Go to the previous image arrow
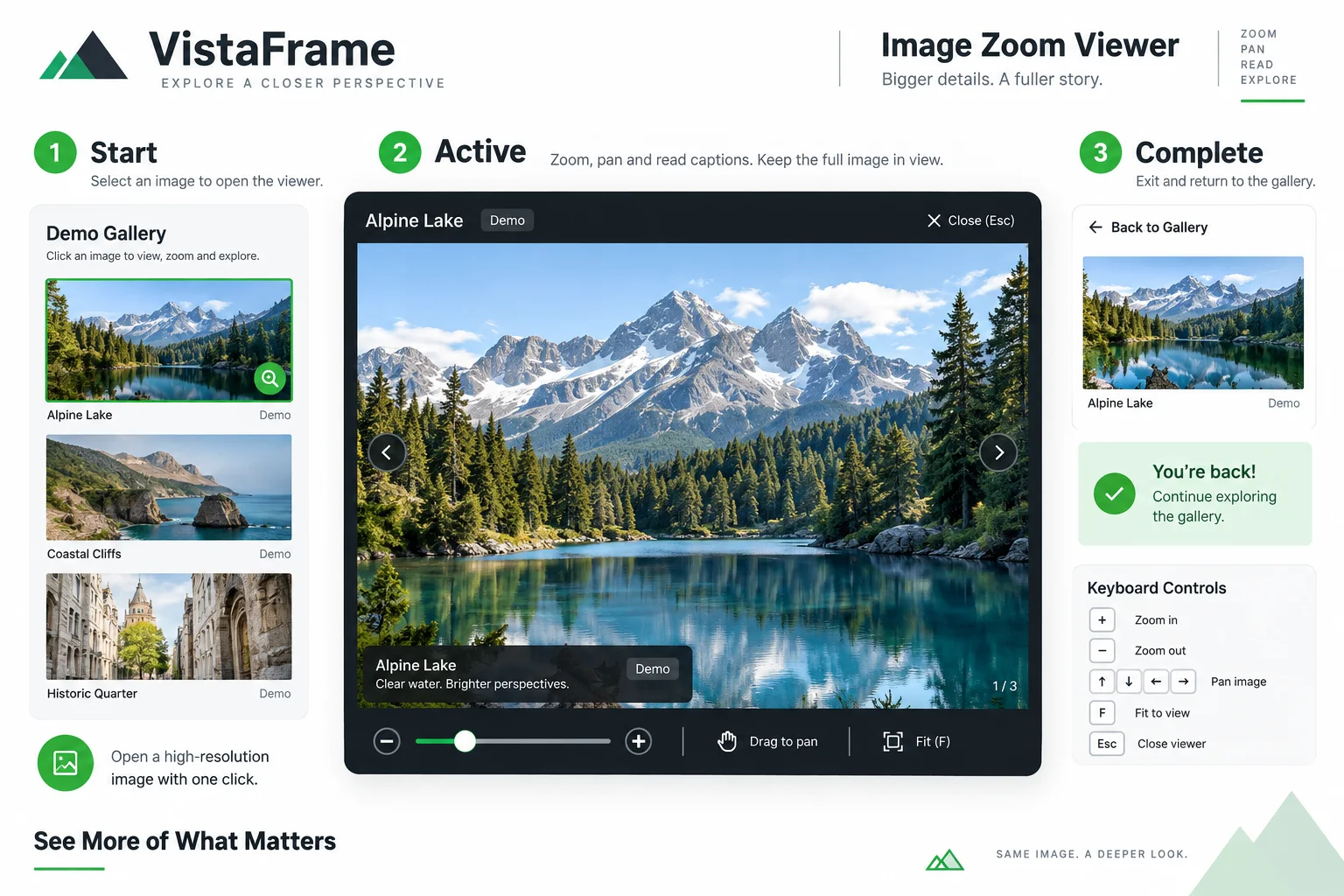1344x896 pixels. click(x=387, y=452)
